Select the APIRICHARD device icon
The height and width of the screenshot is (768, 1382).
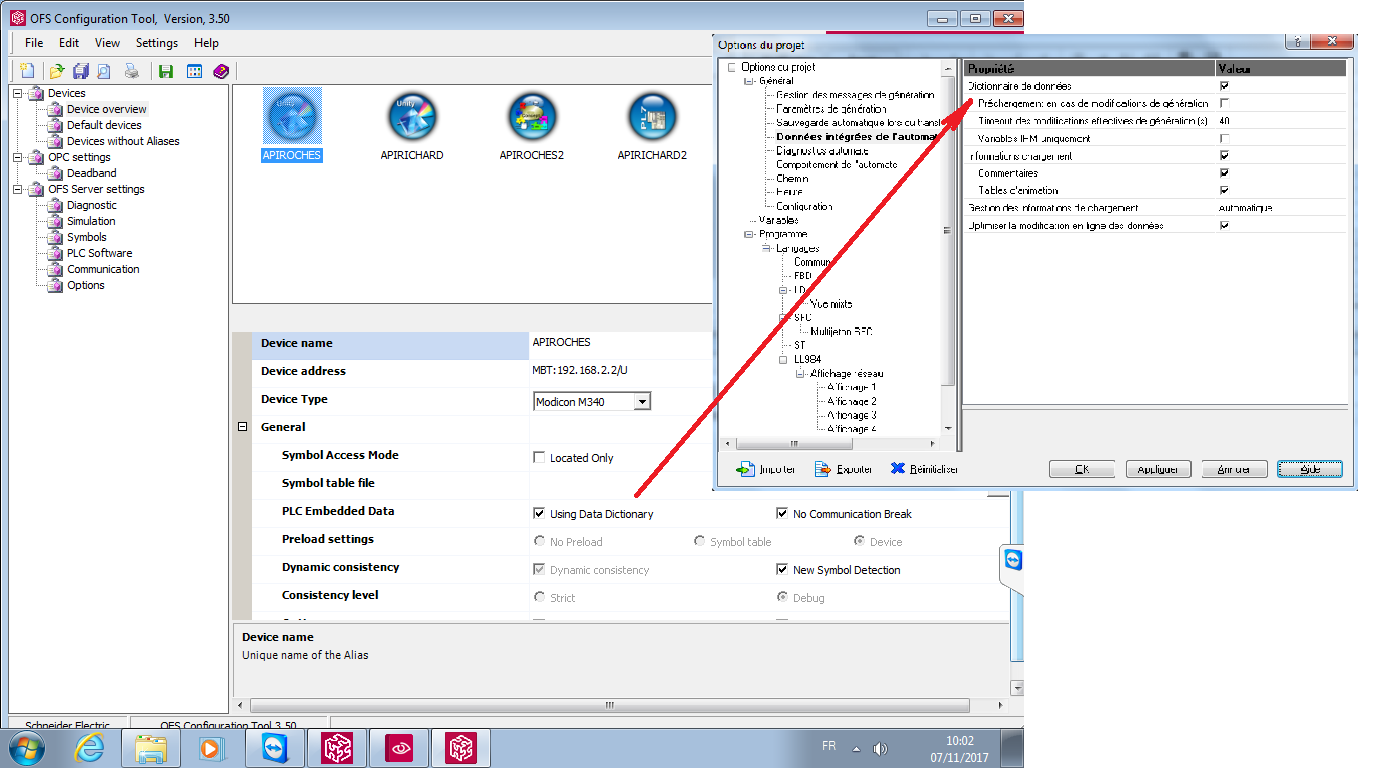pos(412,120)
